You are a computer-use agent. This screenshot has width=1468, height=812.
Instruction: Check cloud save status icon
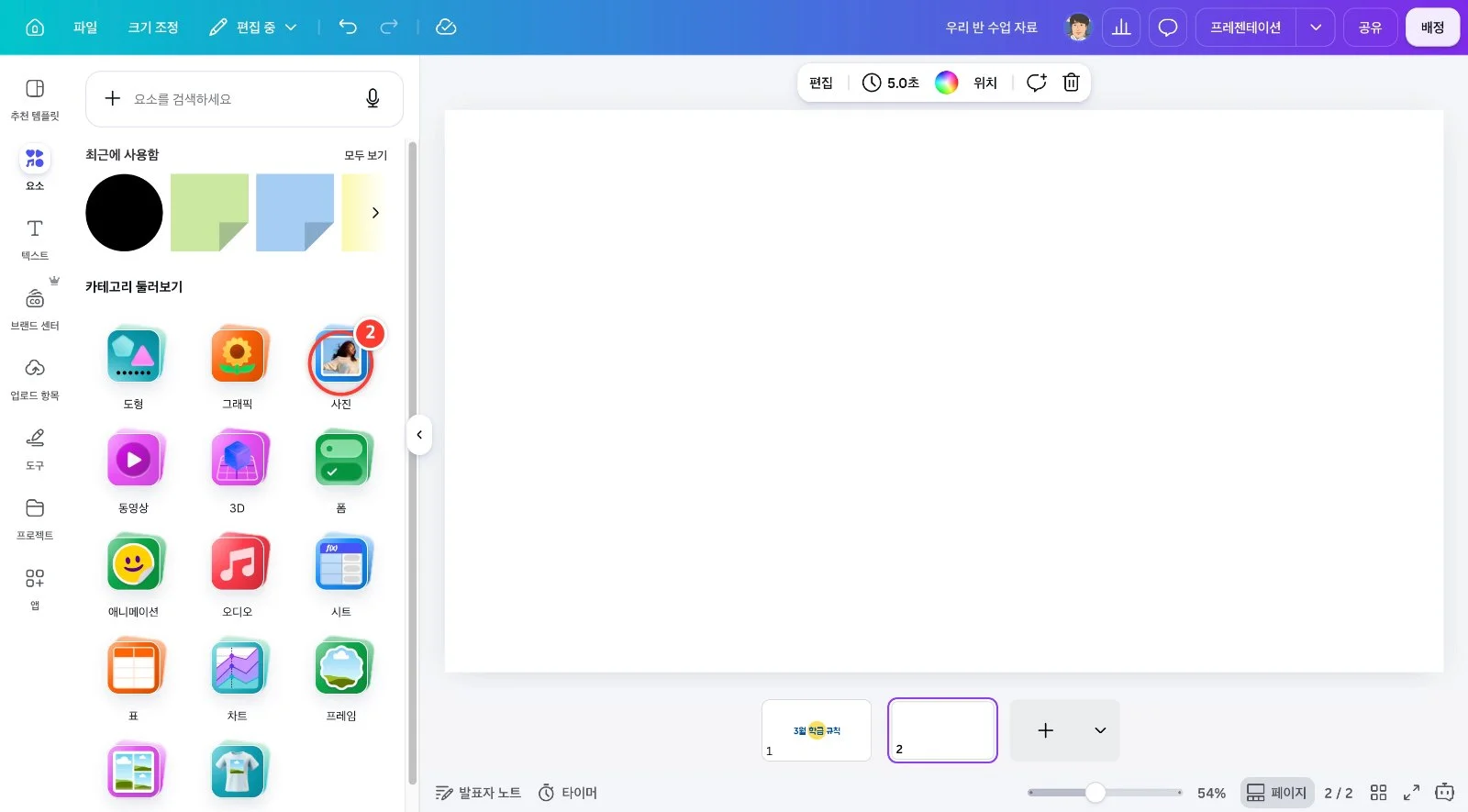[446, 28]
